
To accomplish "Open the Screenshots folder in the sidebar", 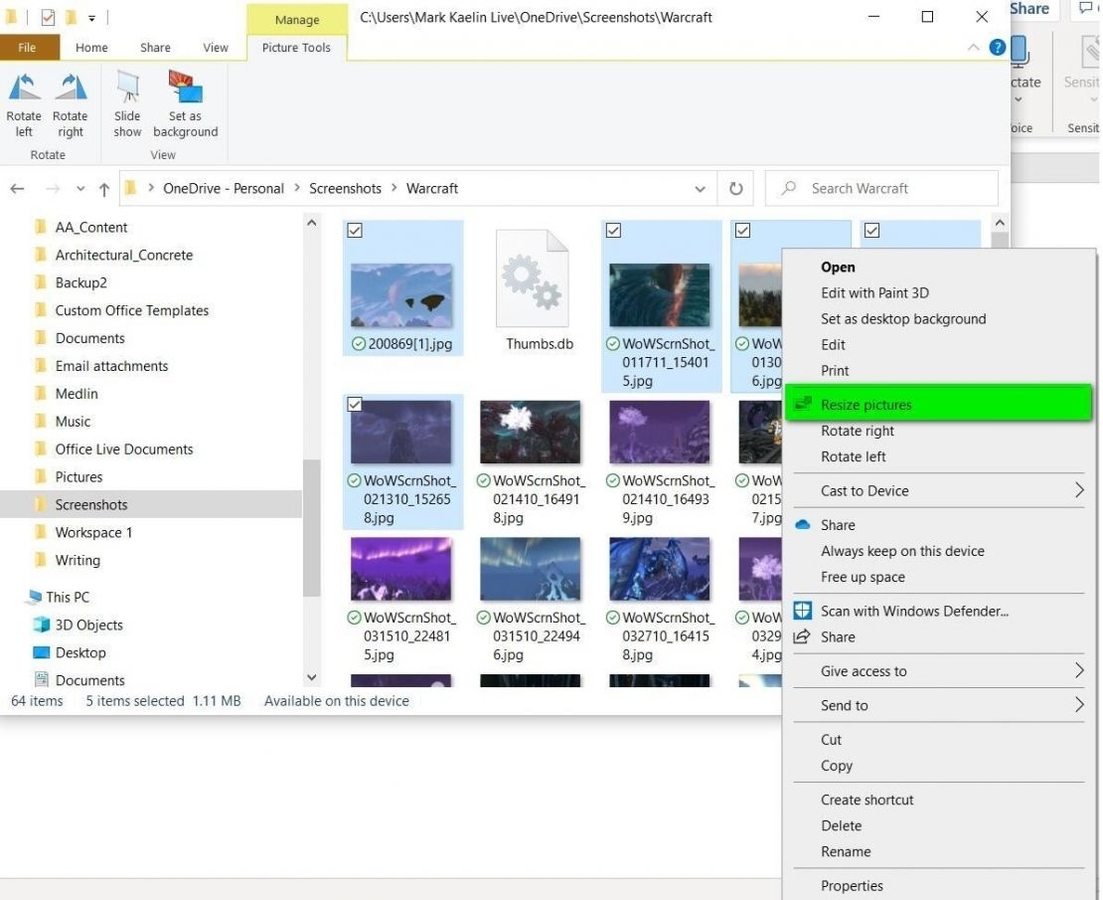I will (x=89, y=504).
